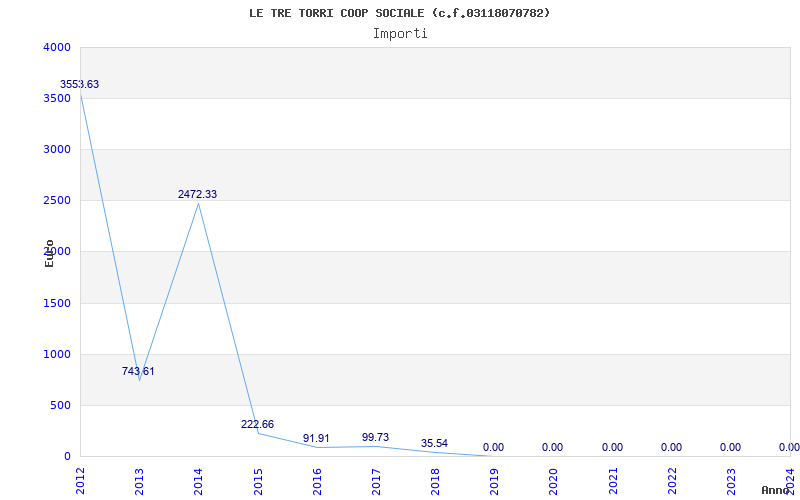This screenshot has height=500, width=800.
Task: Click the 2015 x-axis year label
Action: point(258,482)
